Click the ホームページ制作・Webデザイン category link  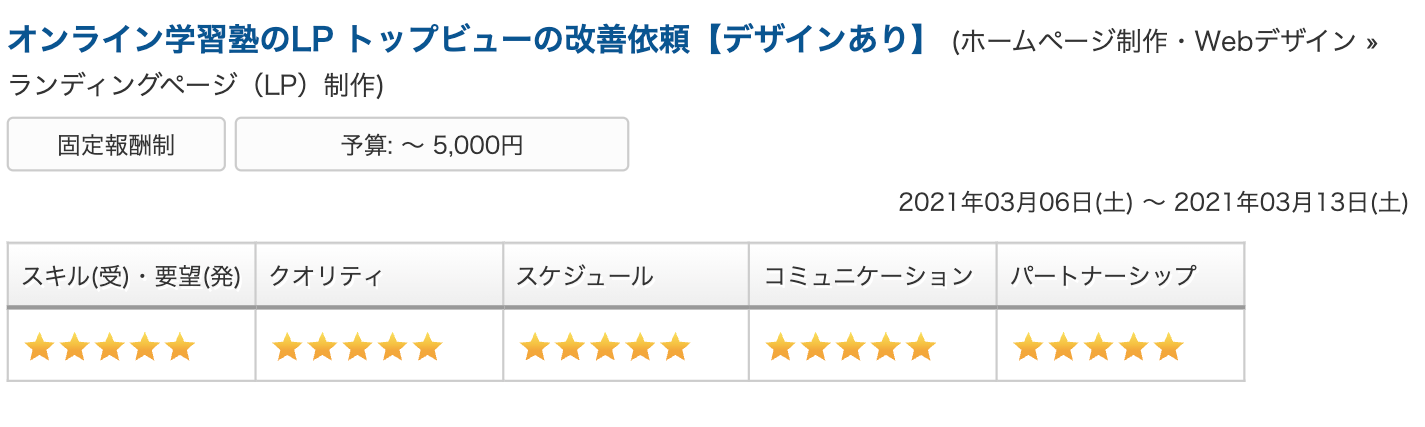pos(1160,43)
